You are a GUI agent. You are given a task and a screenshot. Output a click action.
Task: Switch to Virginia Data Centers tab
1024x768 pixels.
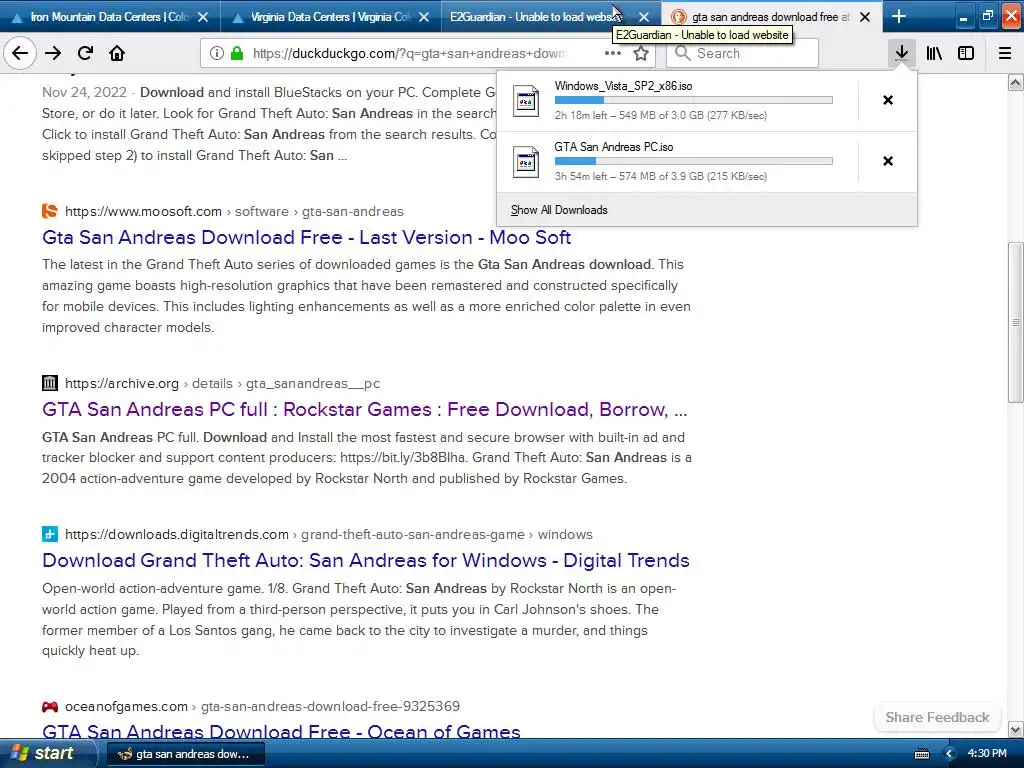pyautogui.click(x=330, y=17)
